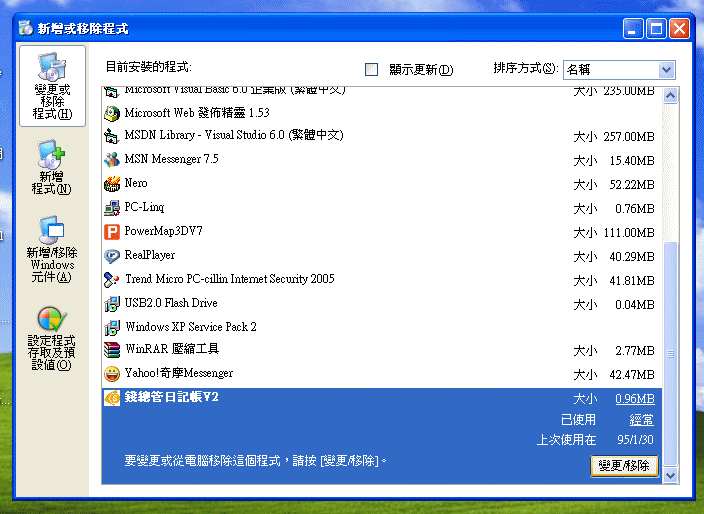The height and width of the screenshot is (514, 704).
Task: Click Microsoft Web 發佈精靈 1.53 icon
Action: 112,113
